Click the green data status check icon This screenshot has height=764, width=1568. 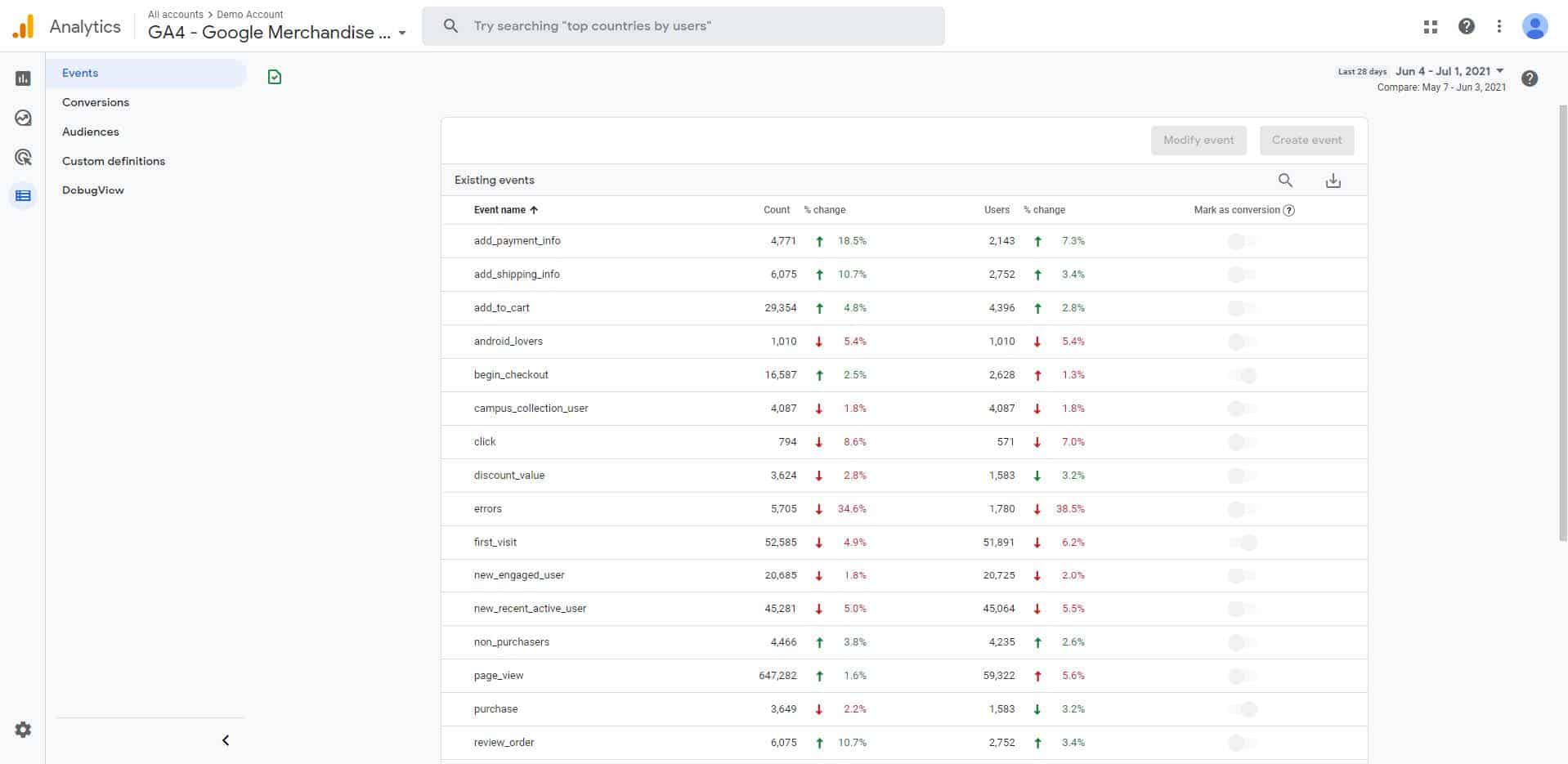point(275,77)
